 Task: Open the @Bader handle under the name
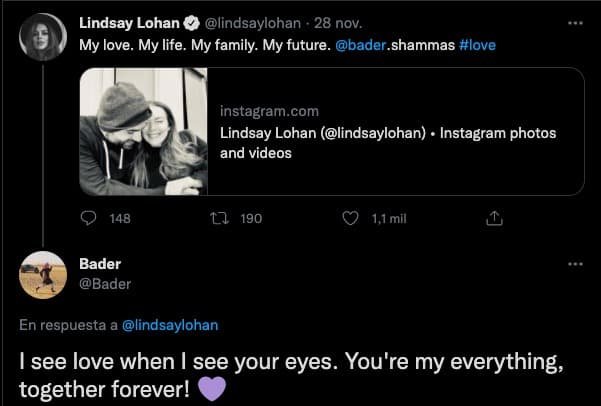tap(104, 284)
